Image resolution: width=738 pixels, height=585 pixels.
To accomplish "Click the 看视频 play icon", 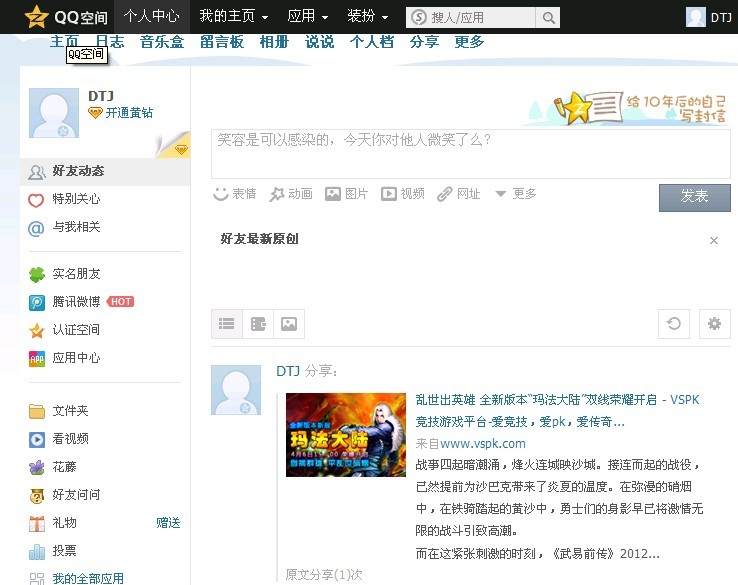I will [37, 439].
